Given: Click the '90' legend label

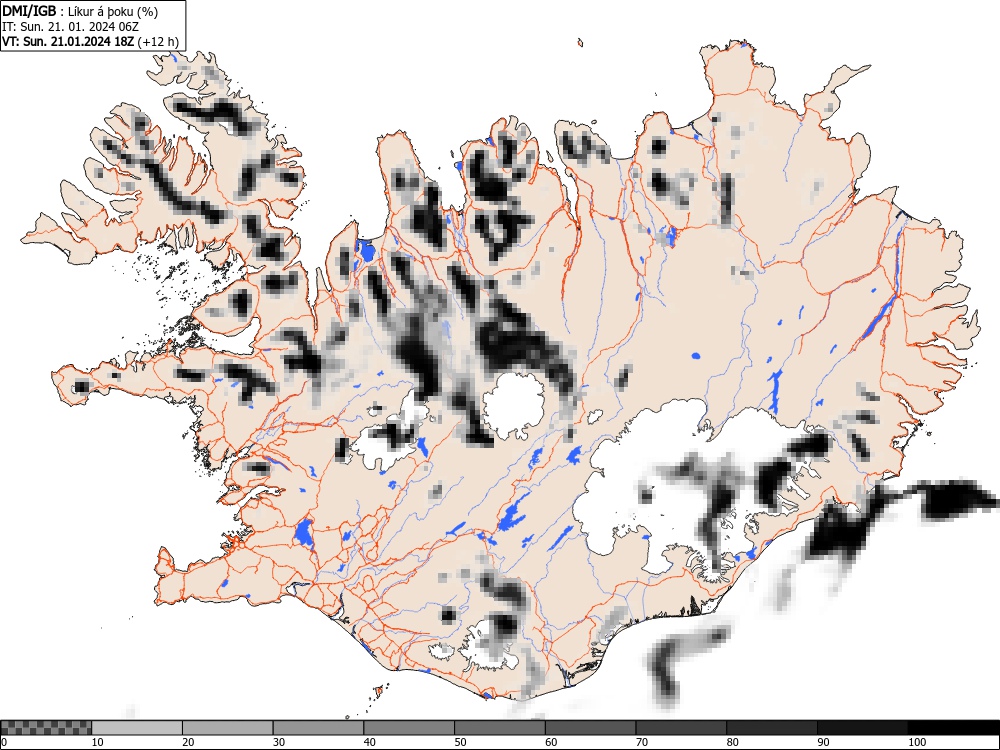Looking at the screenshot, I should (x=823, y=742).
